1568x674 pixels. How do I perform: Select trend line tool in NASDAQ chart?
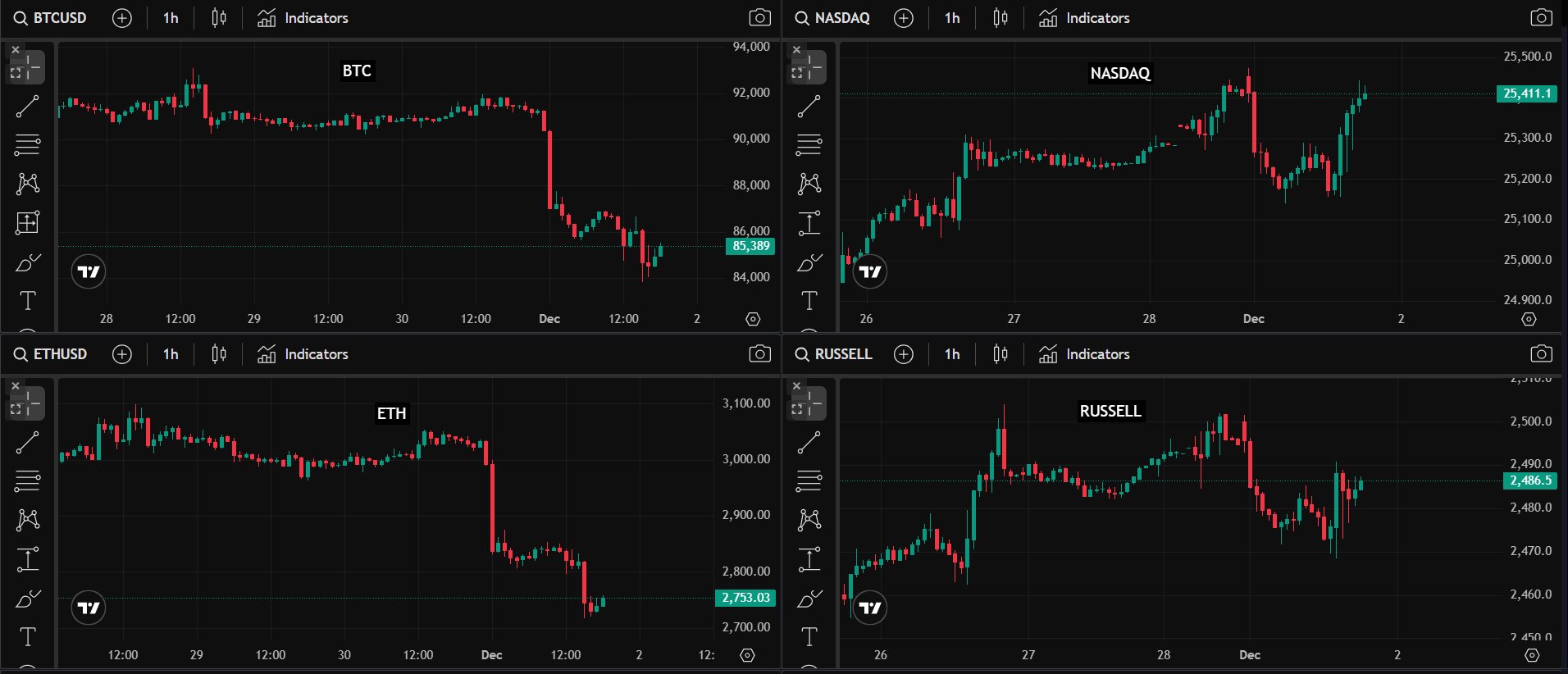pos(809,106)
